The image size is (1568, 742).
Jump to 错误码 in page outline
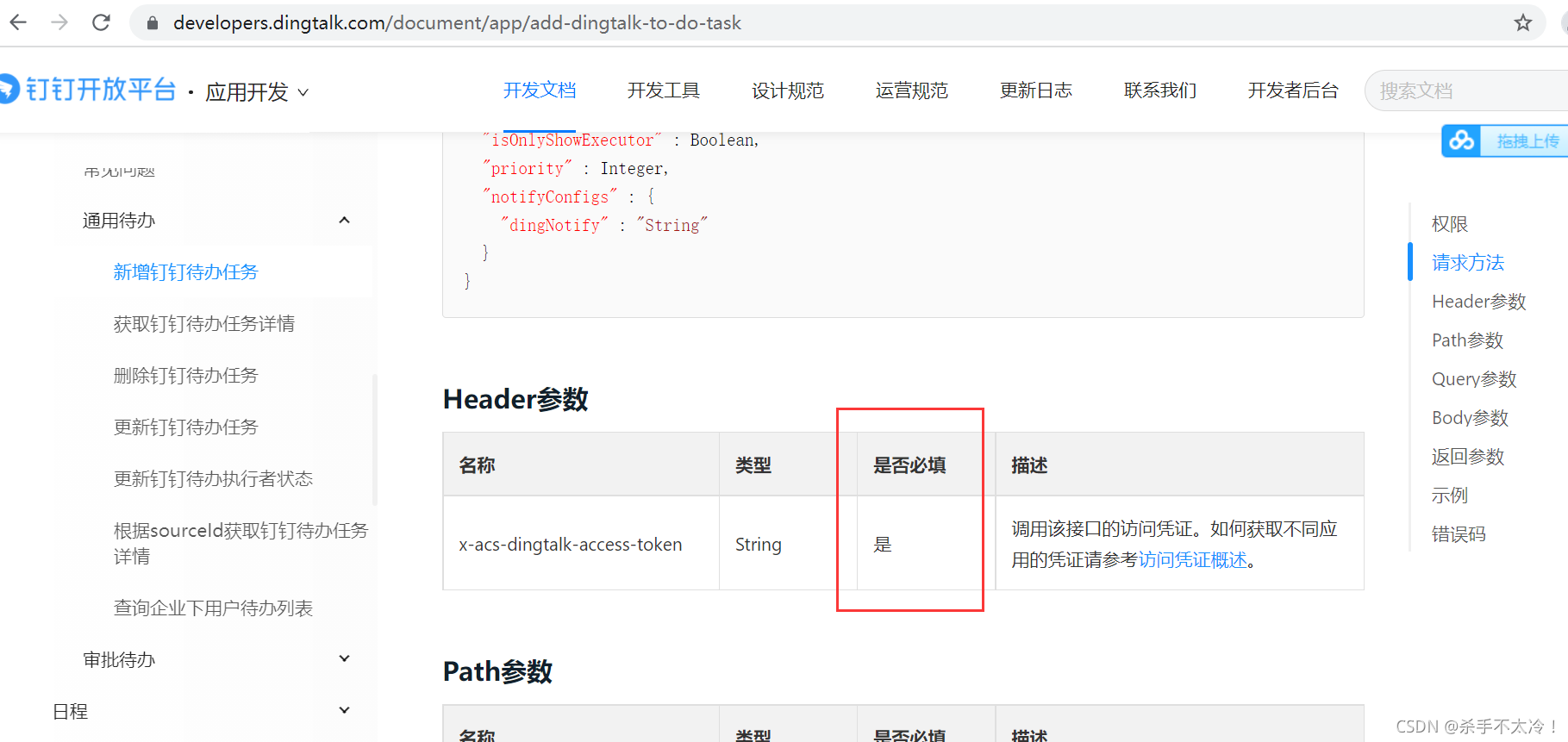click(1459, 534)
